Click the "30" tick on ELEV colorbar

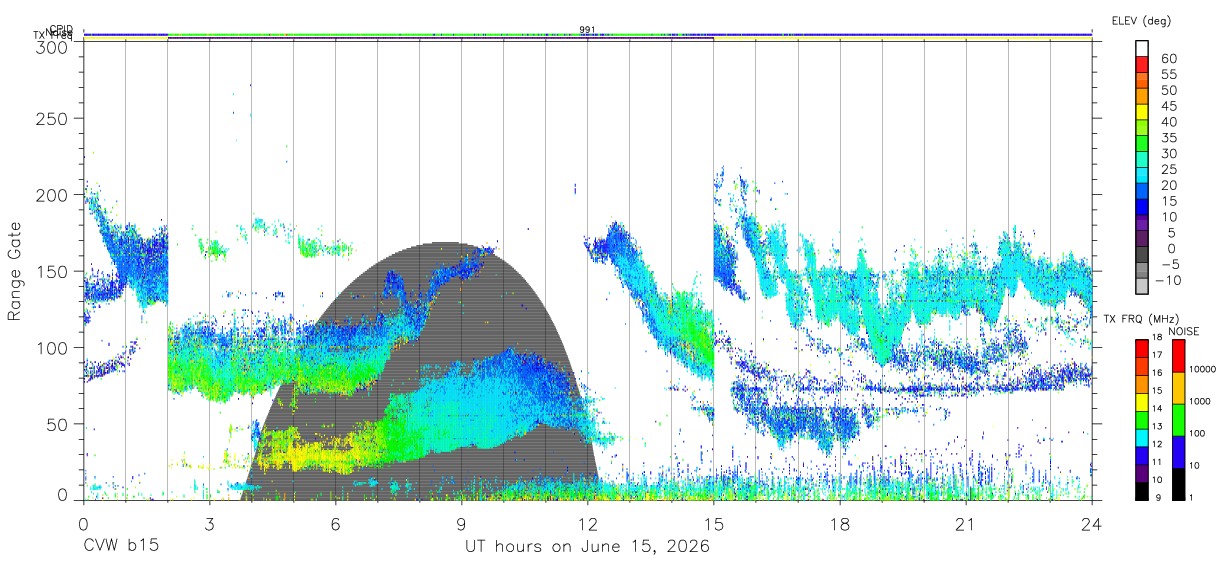[1168, 153]
